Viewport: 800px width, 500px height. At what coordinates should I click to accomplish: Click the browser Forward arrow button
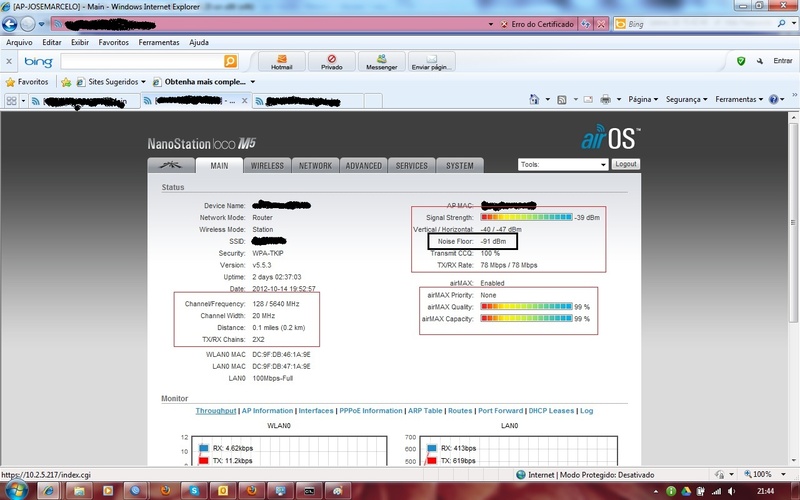tap(28, 24)
